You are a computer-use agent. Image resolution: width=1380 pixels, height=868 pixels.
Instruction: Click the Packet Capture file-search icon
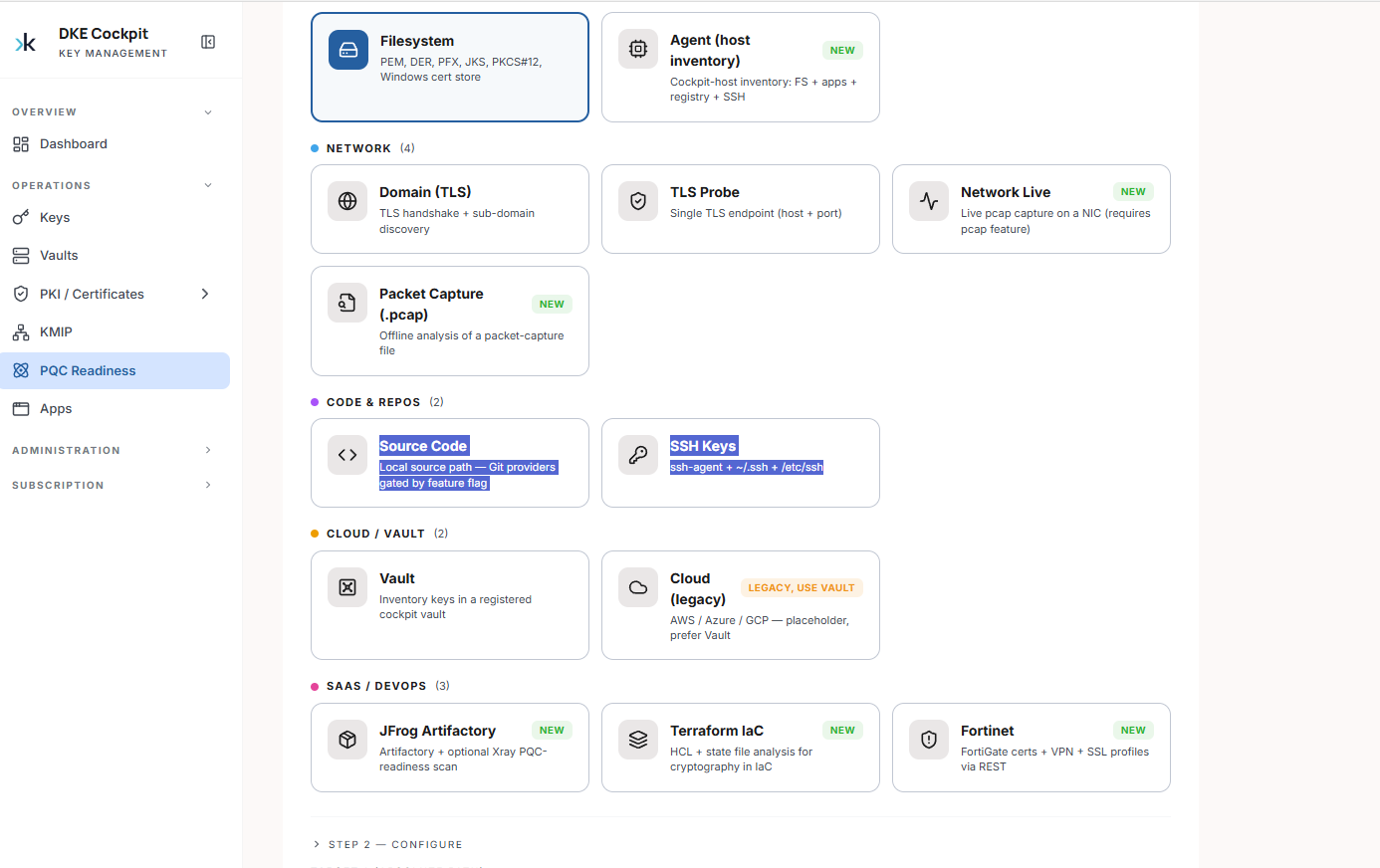coord(347,303)
